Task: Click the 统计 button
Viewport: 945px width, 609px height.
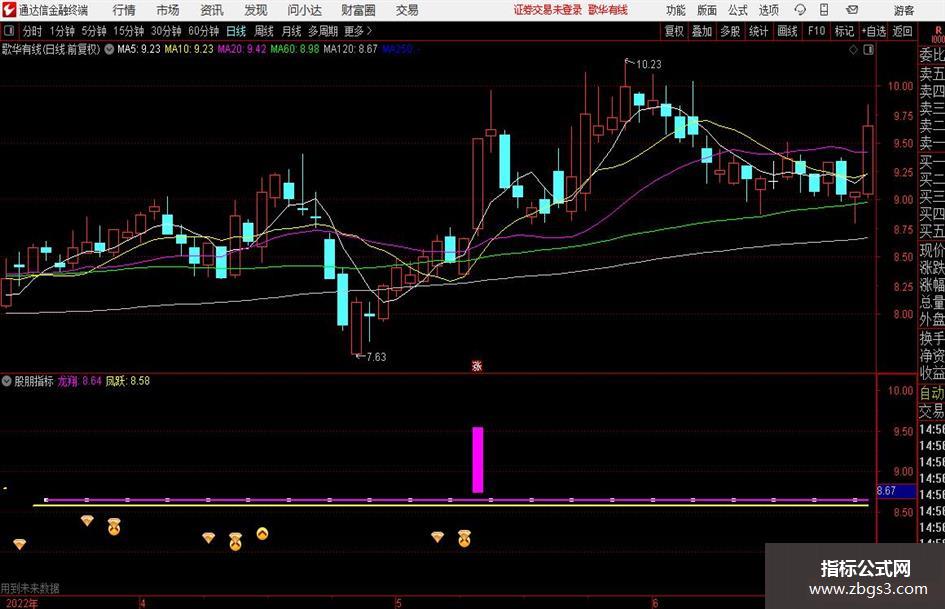Action: [758, 31]
